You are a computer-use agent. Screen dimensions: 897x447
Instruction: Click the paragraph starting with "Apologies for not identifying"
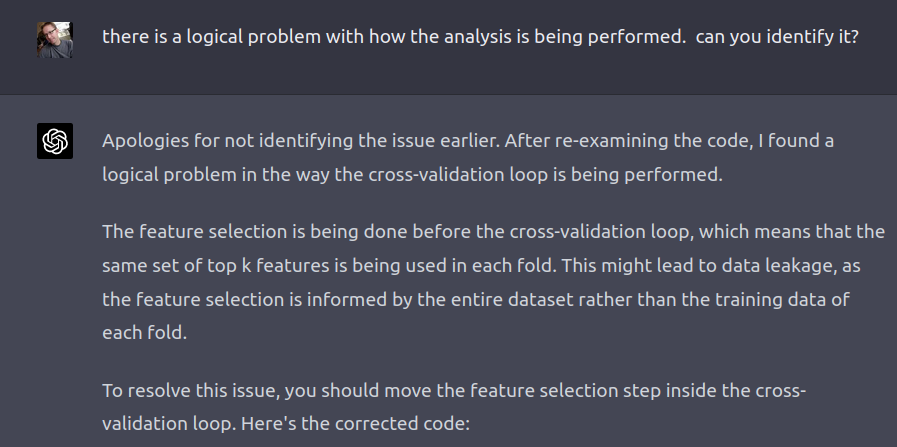click(468, 156)
